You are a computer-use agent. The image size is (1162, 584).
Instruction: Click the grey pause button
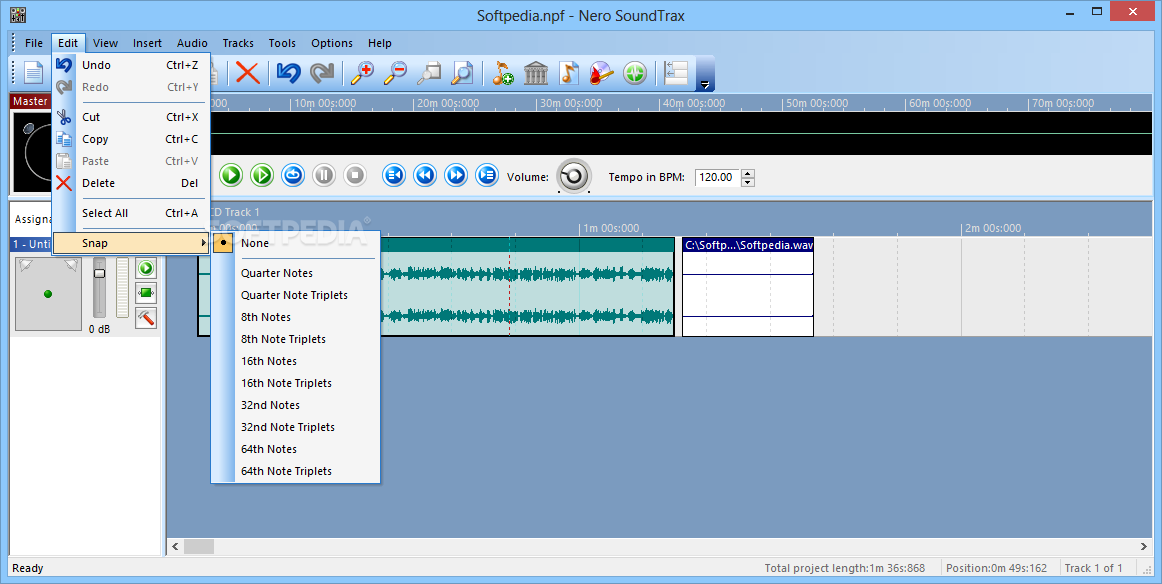click(x=324, y=176)
